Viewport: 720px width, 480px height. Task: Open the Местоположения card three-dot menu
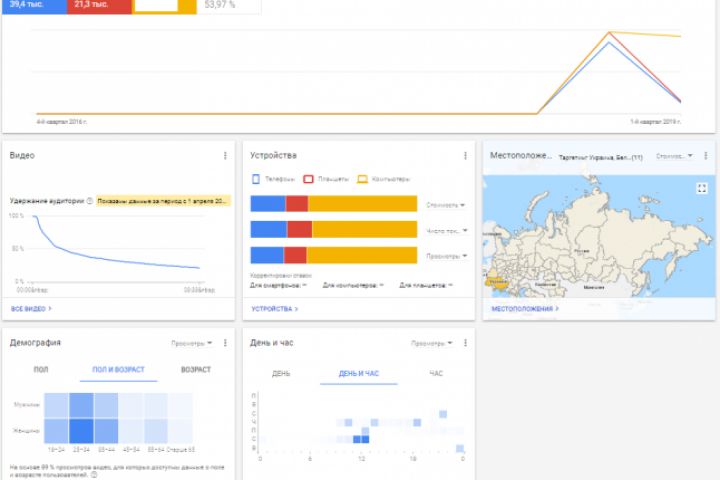[706, 156]
